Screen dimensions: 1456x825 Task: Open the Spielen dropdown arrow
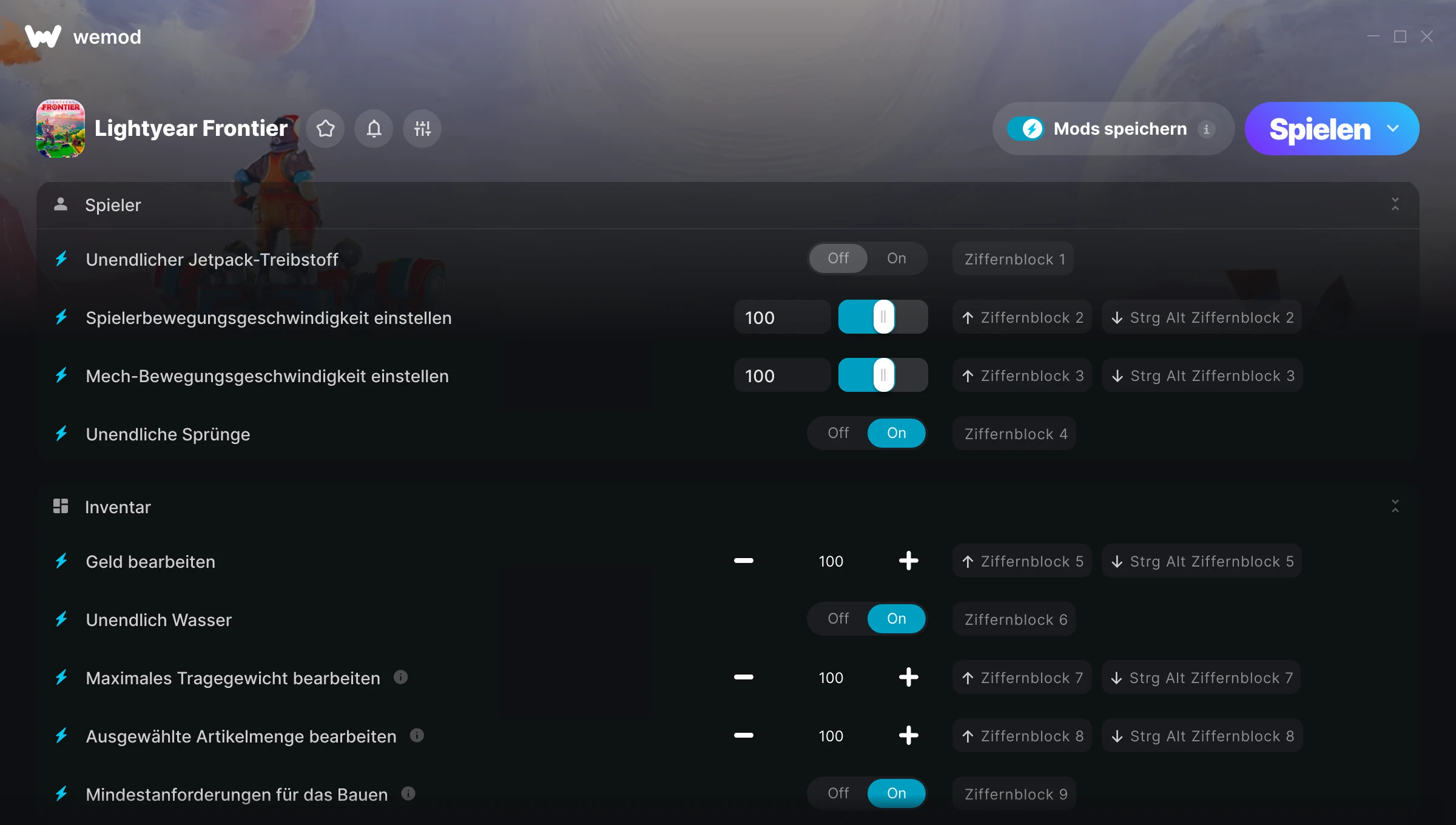pyautogui.click(x=1393, y=129)
